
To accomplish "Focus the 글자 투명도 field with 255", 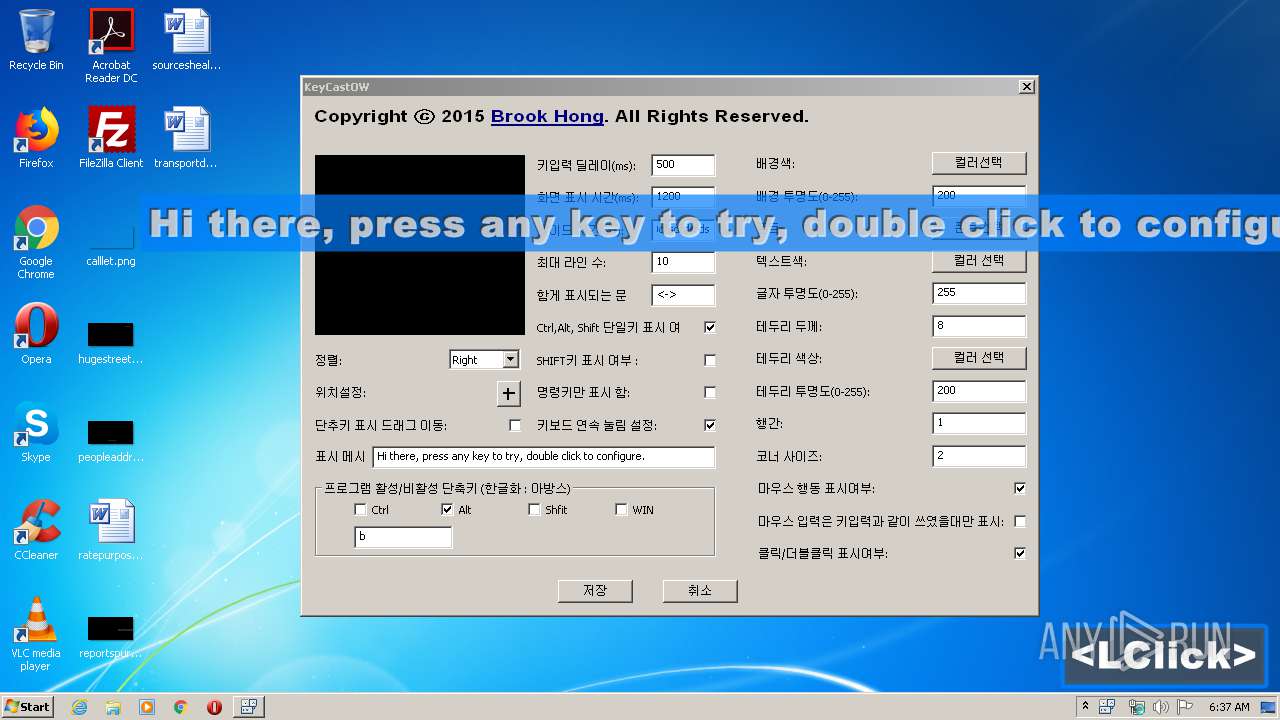I will click(979, 293).
